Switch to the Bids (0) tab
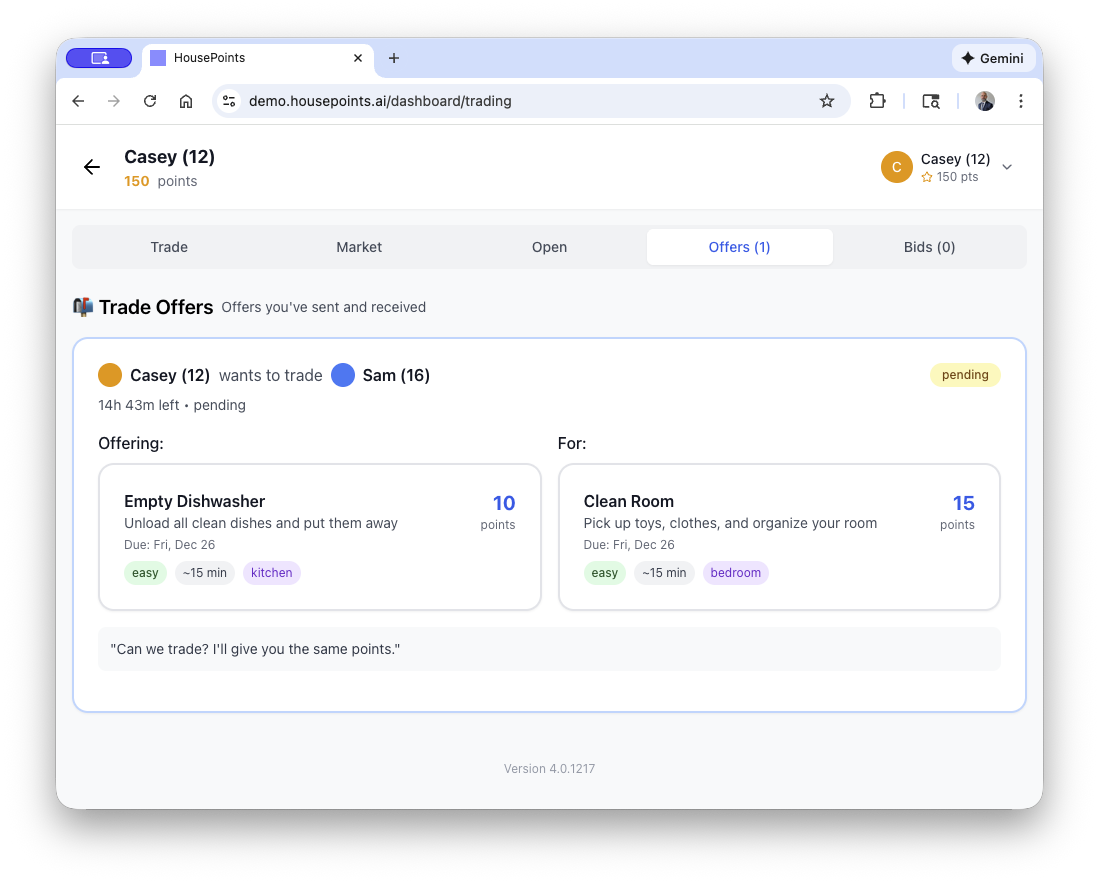The image size is (1099, 883). pos(929,247)
